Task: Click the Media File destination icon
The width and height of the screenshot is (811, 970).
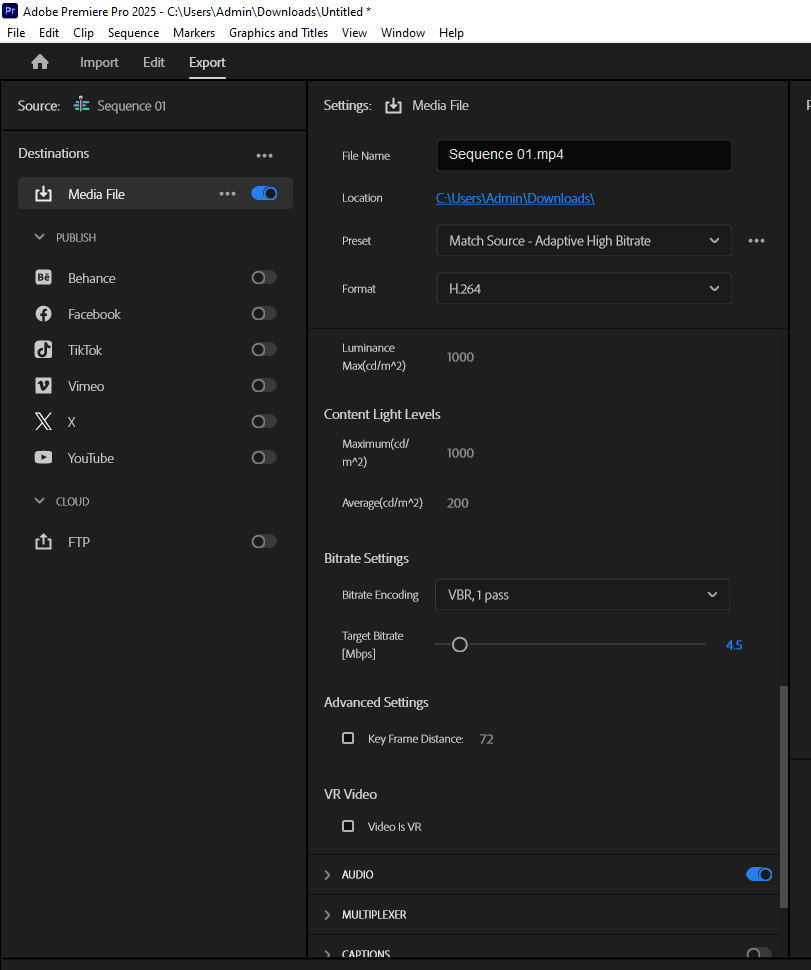Action: (43, 194)
